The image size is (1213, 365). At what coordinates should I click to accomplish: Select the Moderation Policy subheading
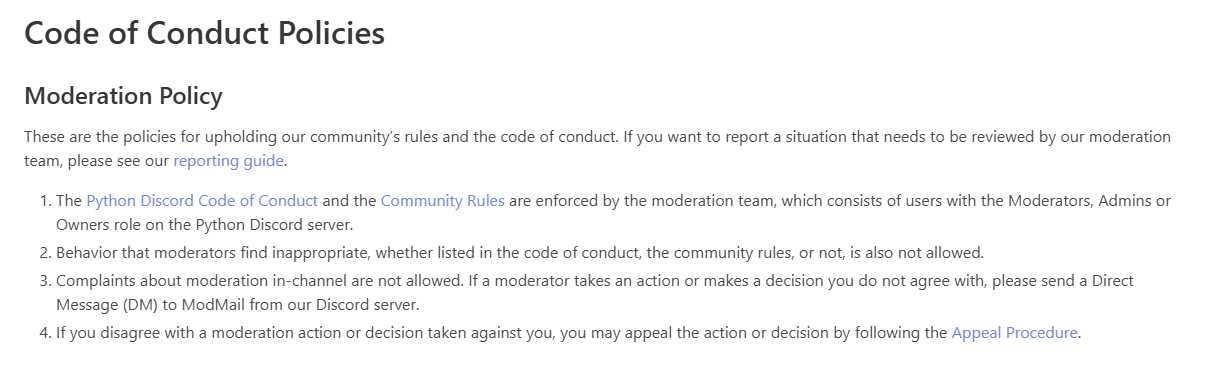pos(123,96)
